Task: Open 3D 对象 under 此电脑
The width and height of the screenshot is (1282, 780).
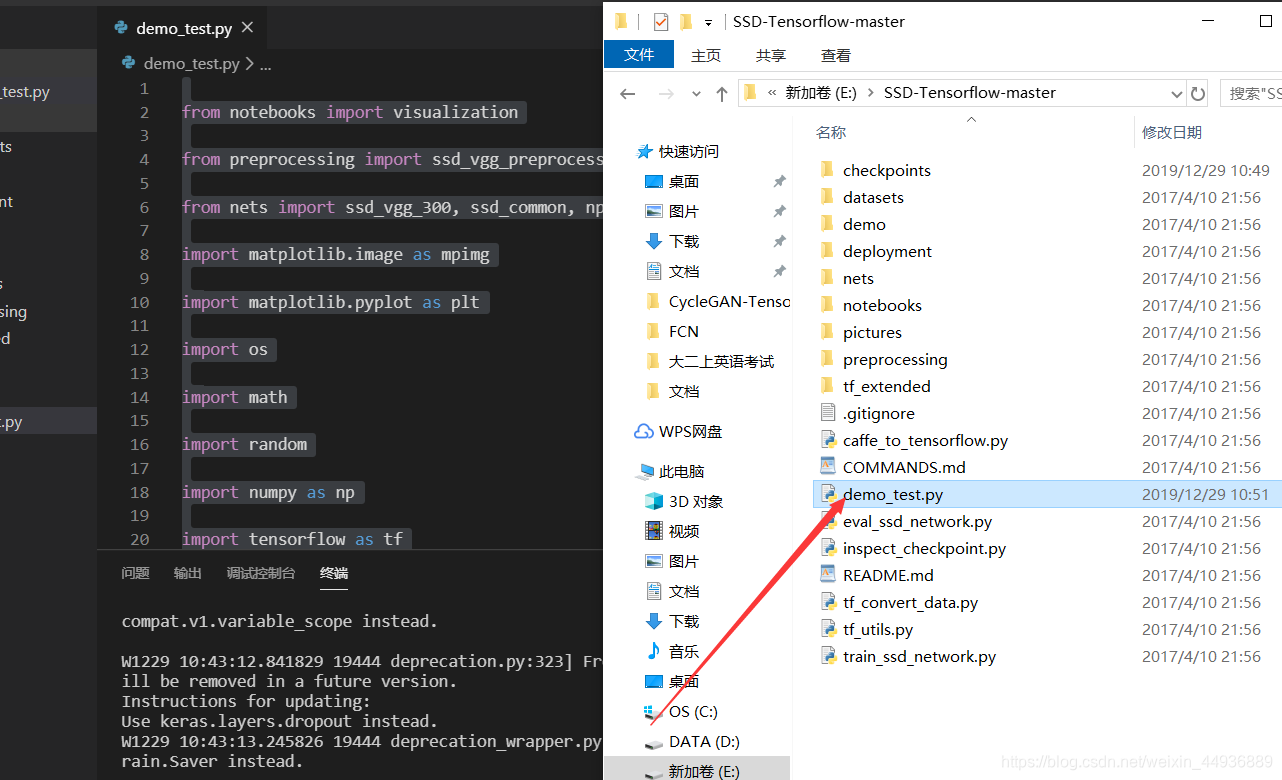Action: click(x=696, y=501)
